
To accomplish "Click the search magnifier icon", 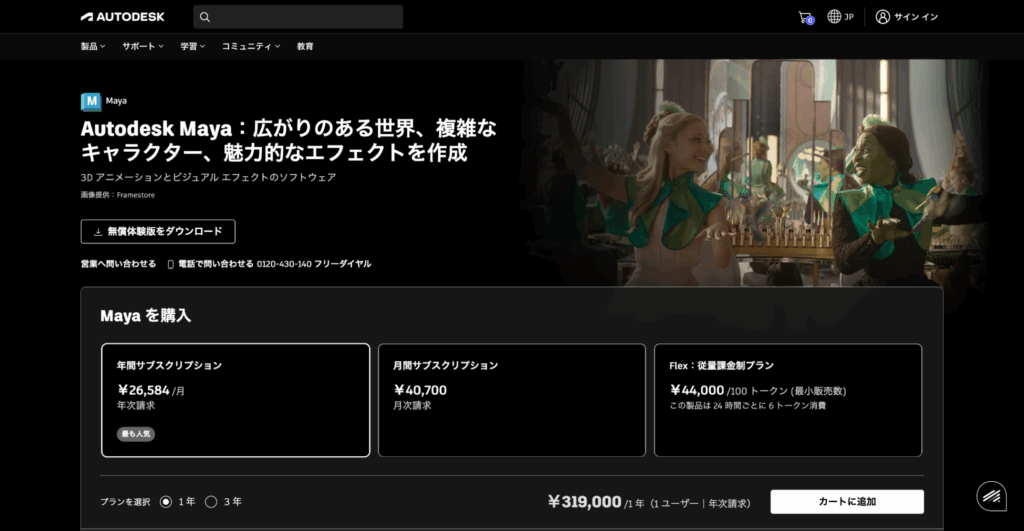I will [205, 17].
